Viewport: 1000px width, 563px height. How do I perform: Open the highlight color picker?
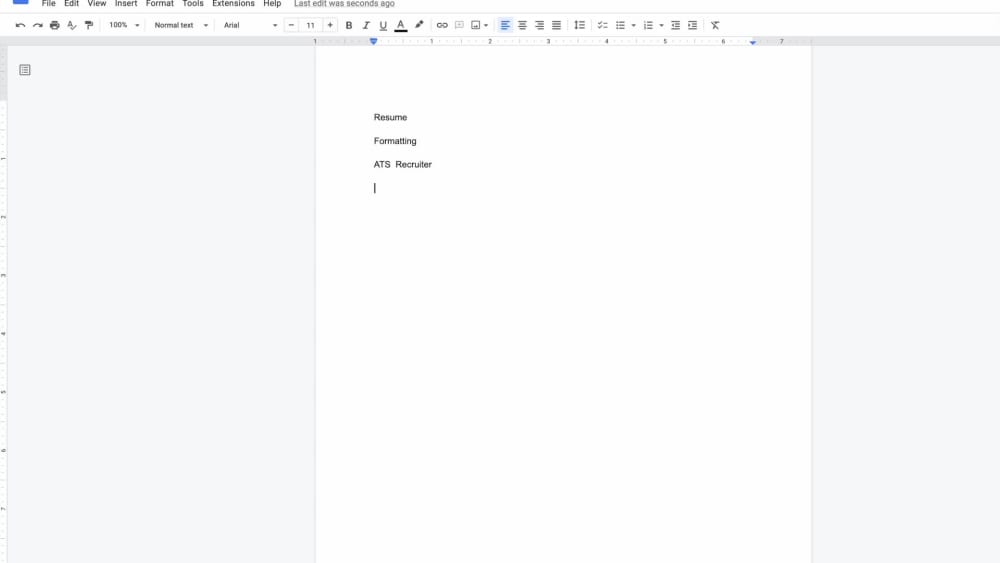[x=419, y=26]
